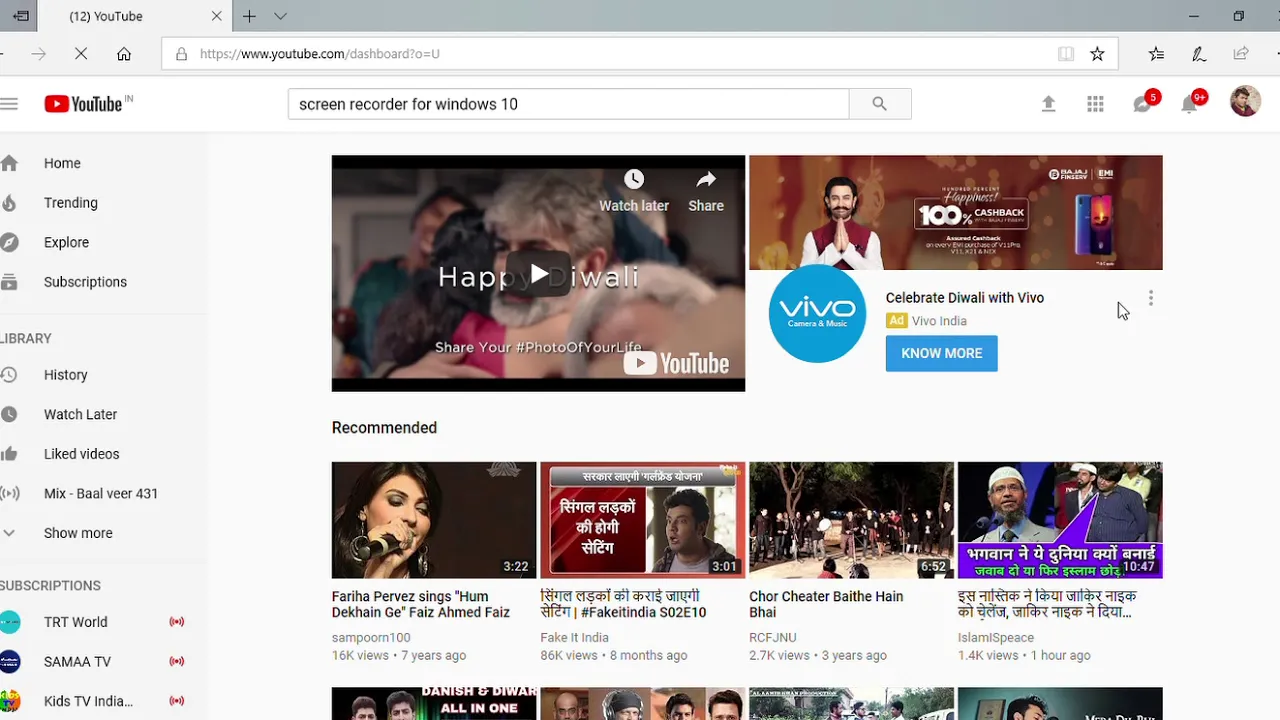Click the Home sidebar icon
Image resolution: width=1280 pixels, height=720 pixels.
[9, 163]
